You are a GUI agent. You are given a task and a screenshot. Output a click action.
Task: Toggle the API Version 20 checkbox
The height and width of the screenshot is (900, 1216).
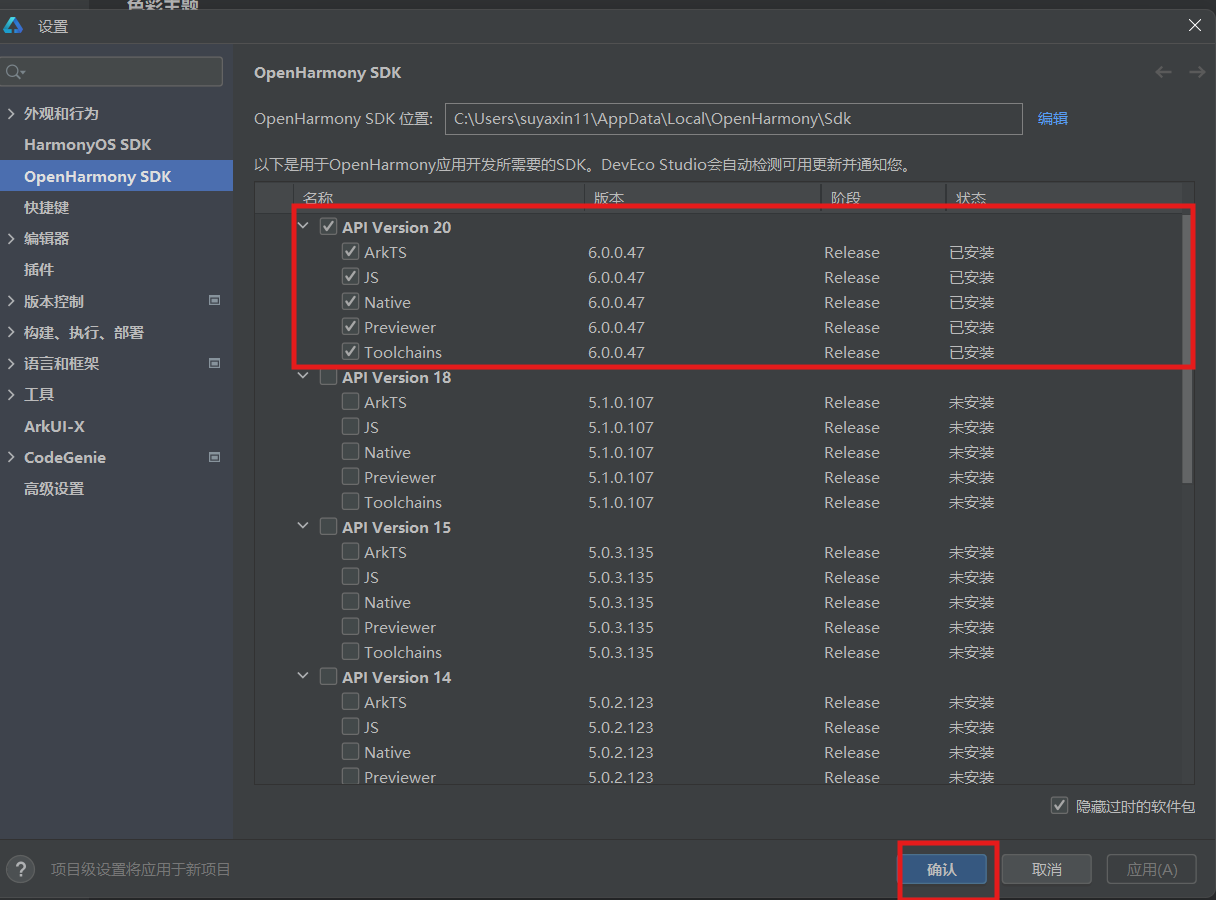(x=328, y=227)
